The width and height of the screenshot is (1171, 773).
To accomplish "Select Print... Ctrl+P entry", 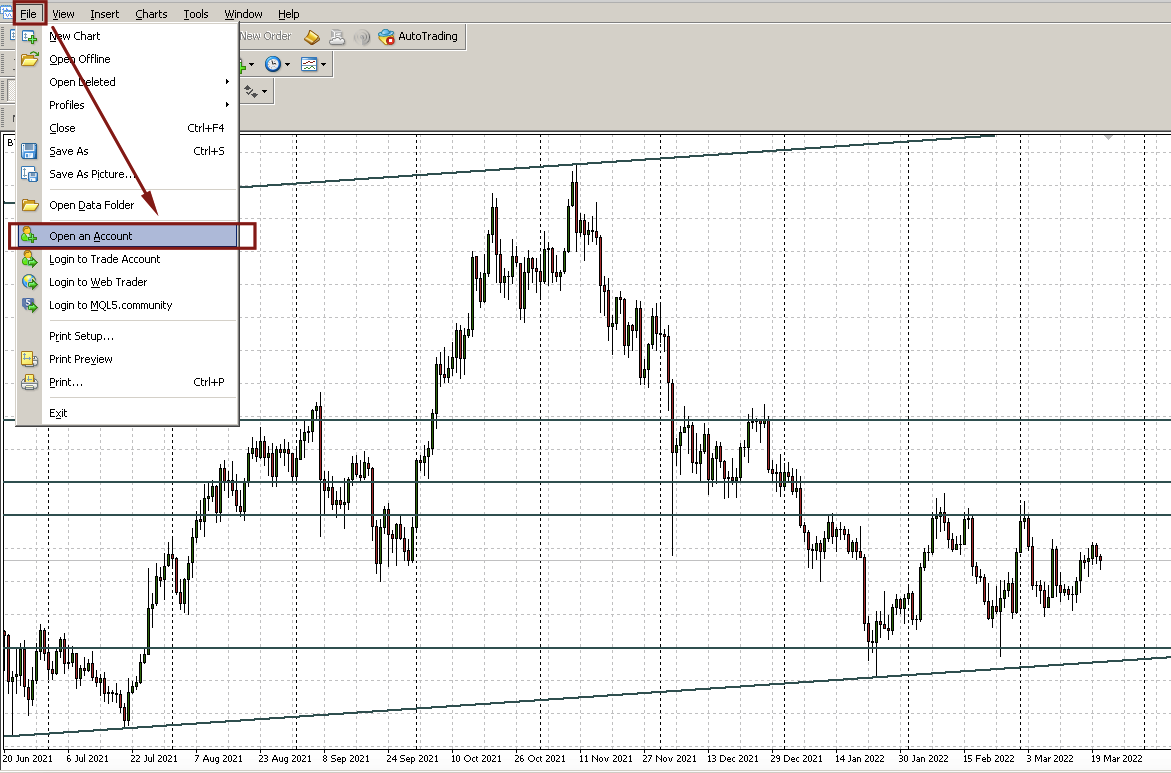I will [127, 382].
